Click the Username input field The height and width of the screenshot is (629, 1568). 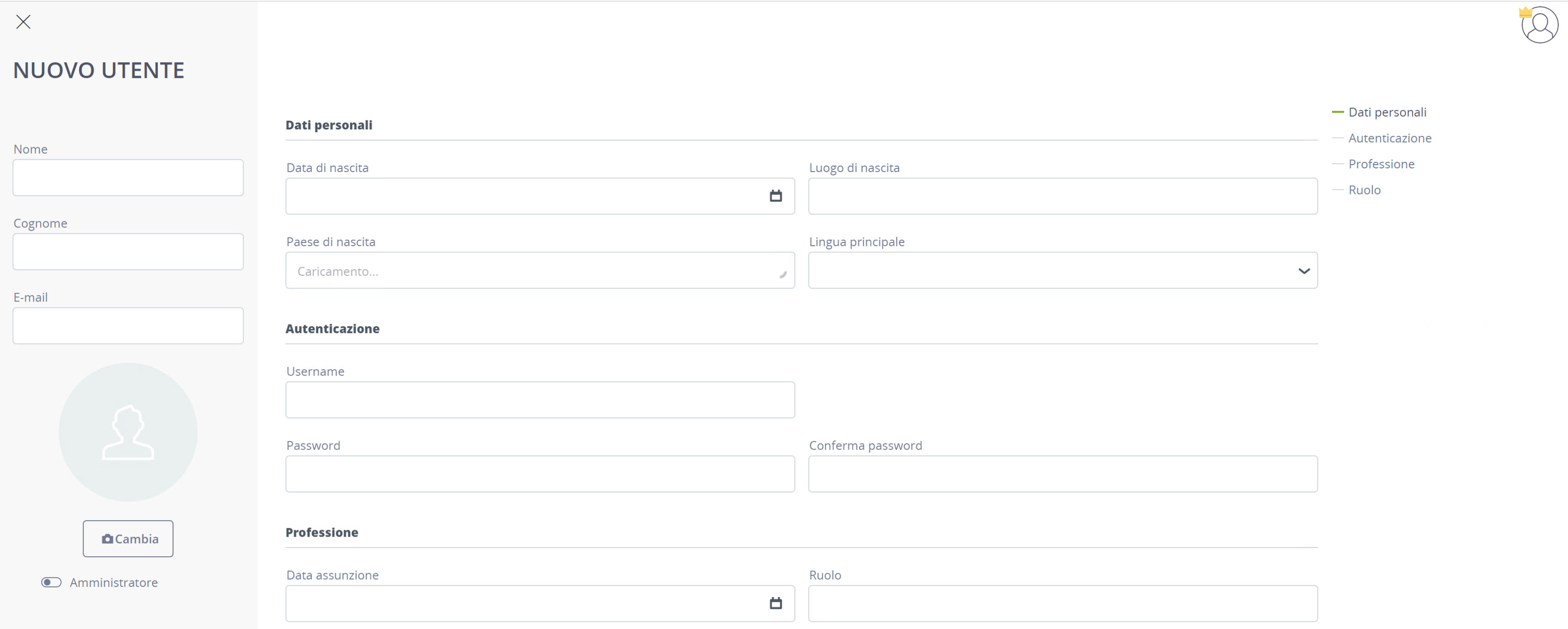coord(540,400)
